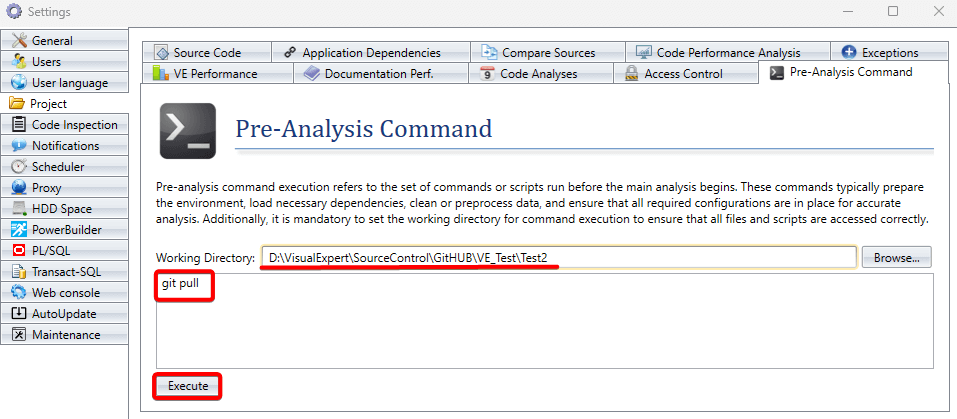
Task: Click the Pre-Analysis Command terminal tab icon
Action: click(x=776, y=73)
